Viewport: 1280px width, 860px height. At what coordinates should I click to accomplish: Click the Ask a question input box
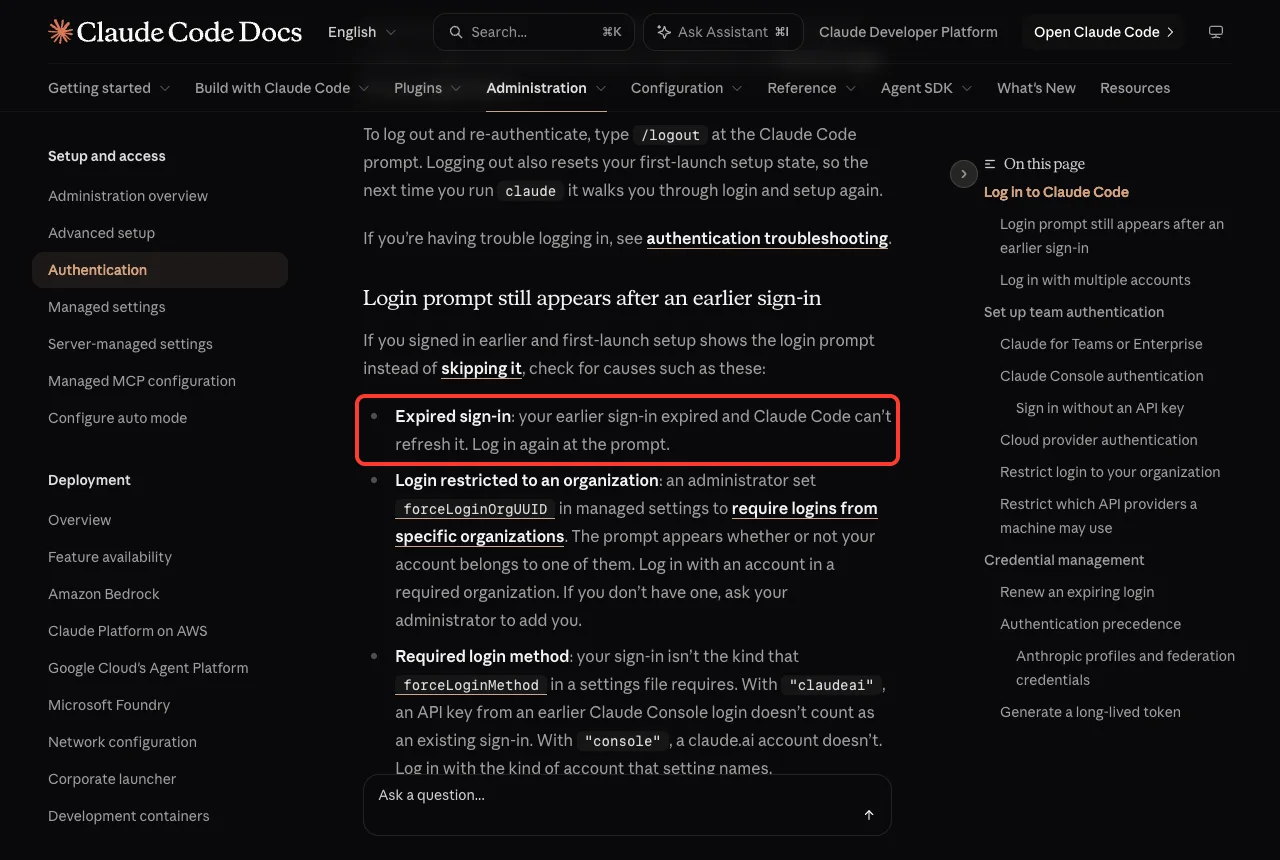[x=627, y=804]
